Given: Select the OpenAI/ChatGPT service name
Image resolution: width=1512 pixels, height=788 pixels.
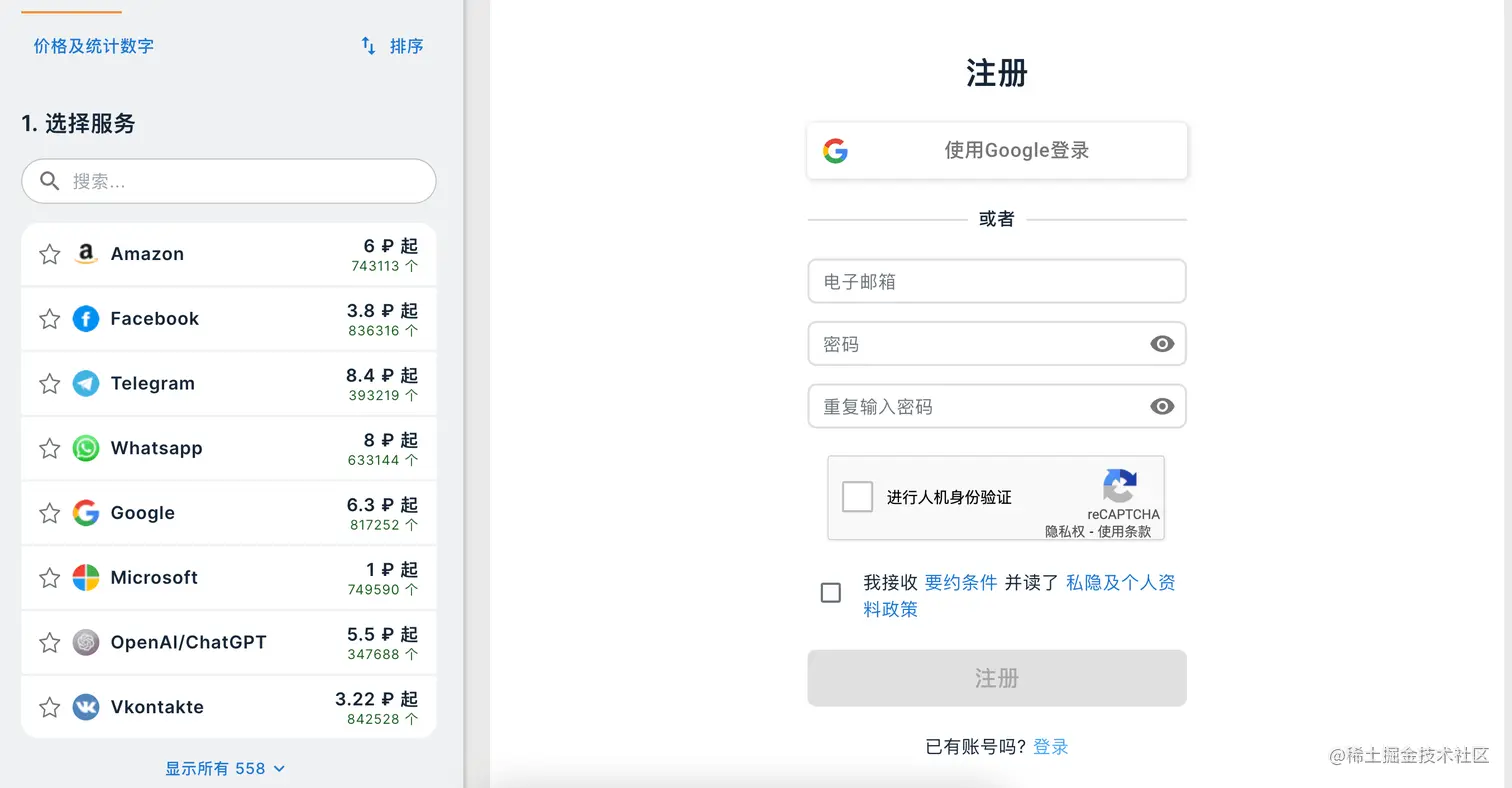Looking at the screenshot, I should 189,642.
